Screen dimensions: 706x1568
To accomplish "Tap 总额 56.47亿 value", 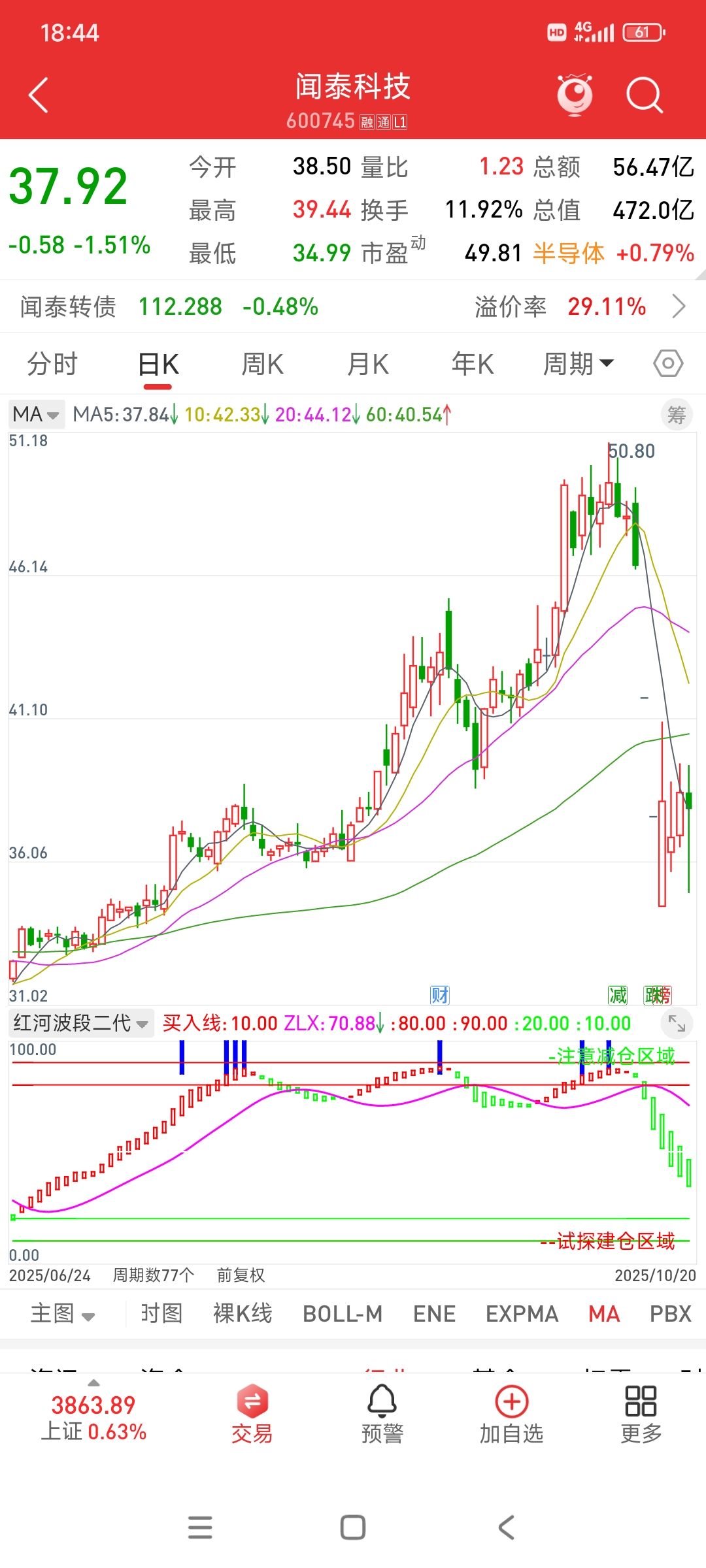I will pyautogui.click(x=654, y=167).
